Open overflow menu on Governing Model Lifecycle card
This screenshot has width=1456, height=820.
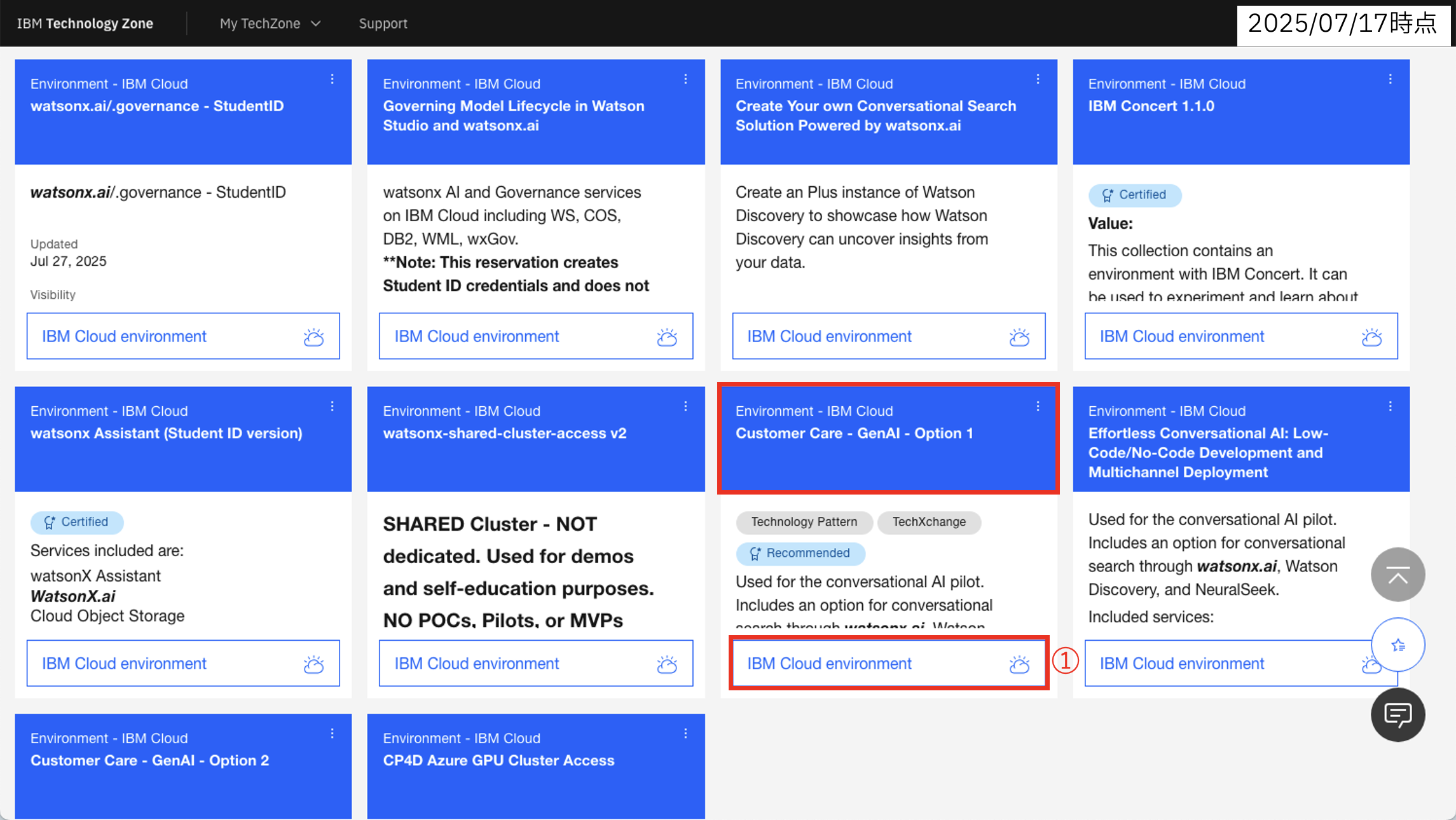coord(685,79)
